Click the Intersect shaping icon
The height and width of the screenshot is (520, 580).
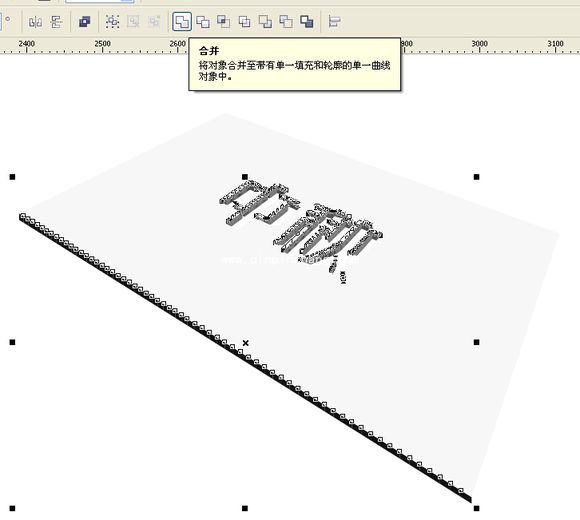(x=223, y=22)
